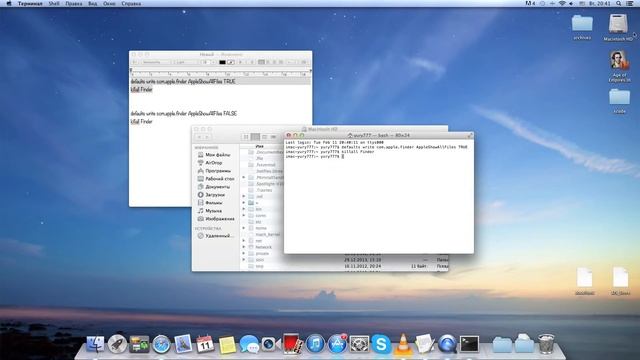Open text color swatch in TextEdit toolbar

pyautogui.click(x=222, y=62)
